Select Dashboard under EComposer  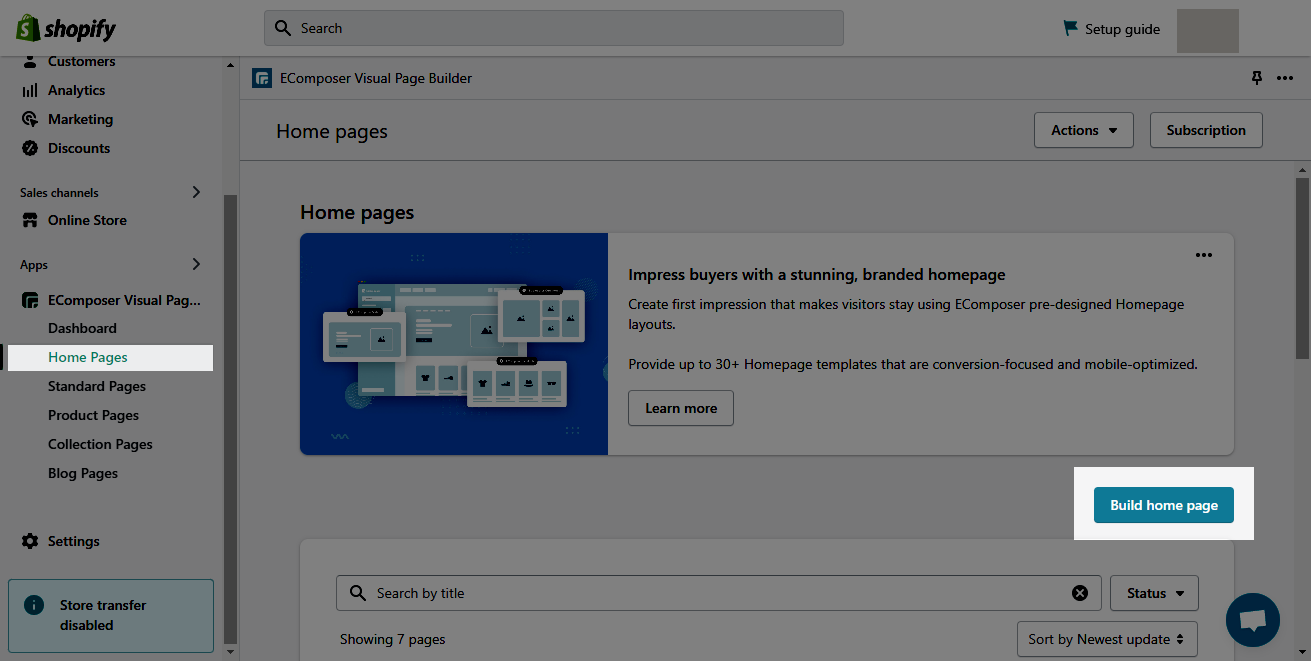82,328
